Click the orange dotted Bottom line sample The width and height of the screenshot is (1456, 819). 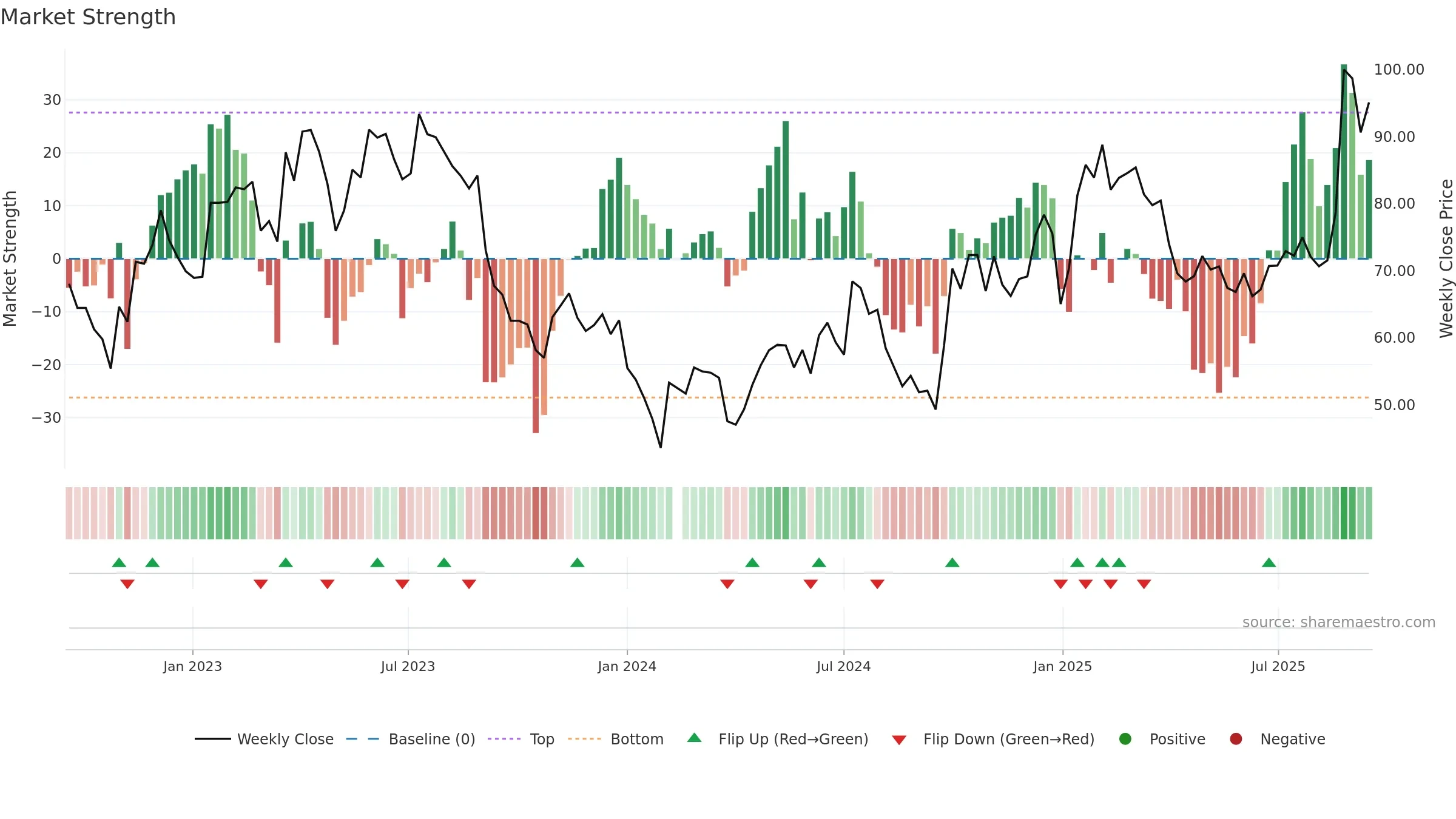click(x=584, y=739)
